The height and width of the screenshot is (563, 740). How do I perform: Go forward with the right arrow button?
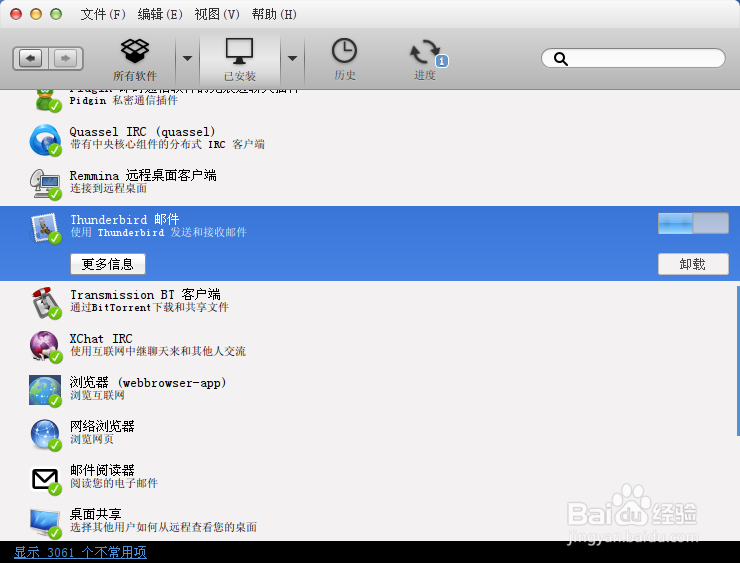[x=66, y=59]
